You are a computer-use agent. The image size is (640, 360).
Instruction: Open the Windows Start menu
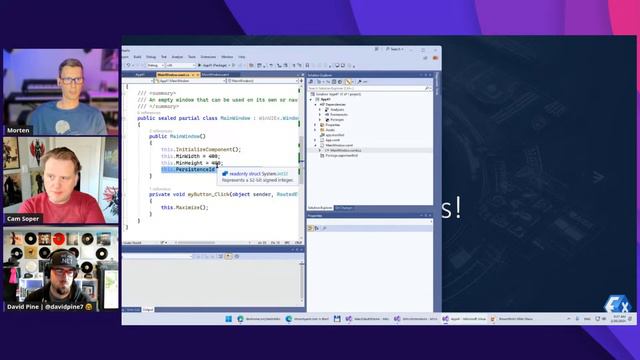[x=229, y=319]
